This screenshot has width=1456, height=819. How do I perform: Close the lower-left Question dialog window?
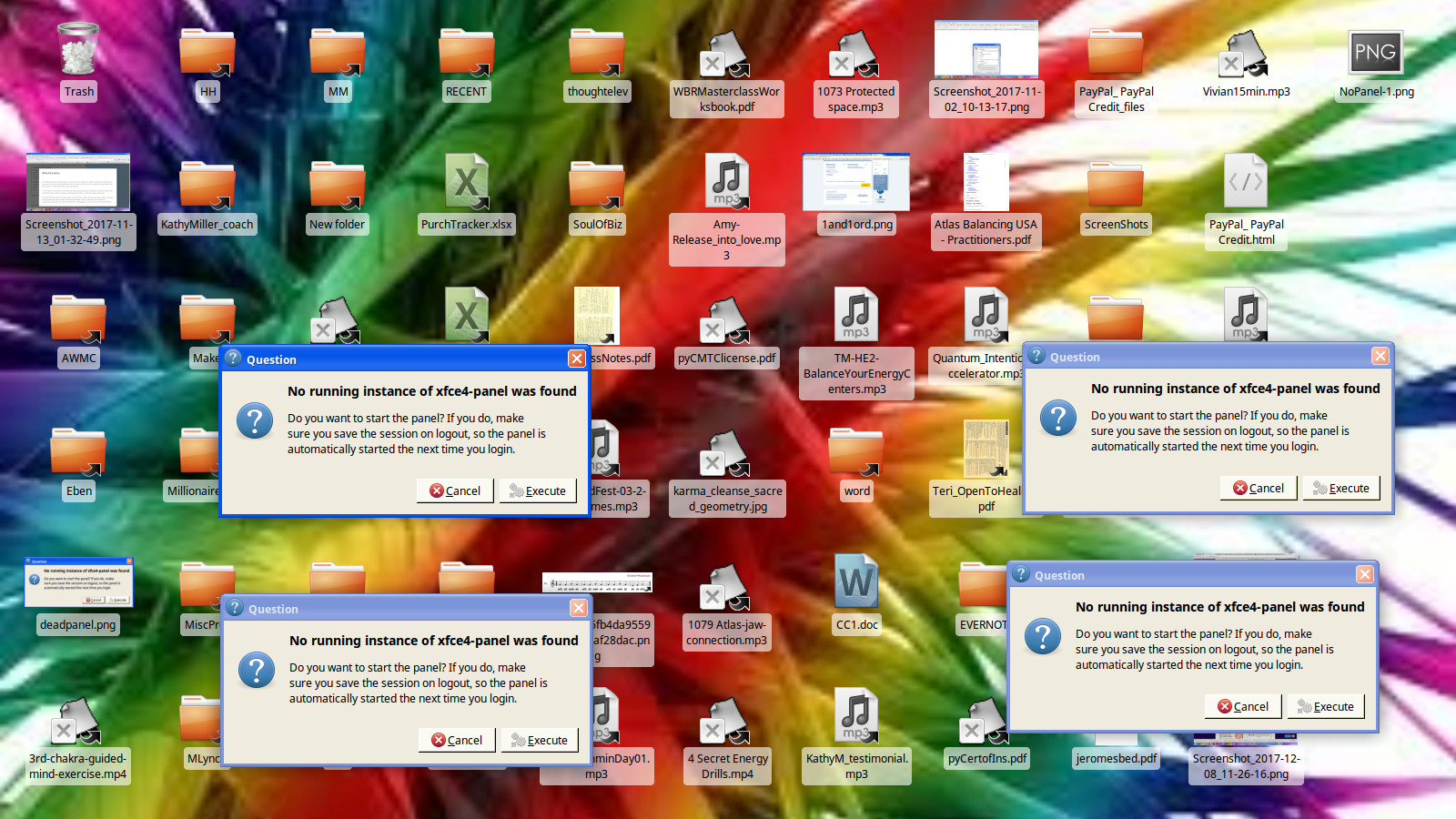coord(578,608)
